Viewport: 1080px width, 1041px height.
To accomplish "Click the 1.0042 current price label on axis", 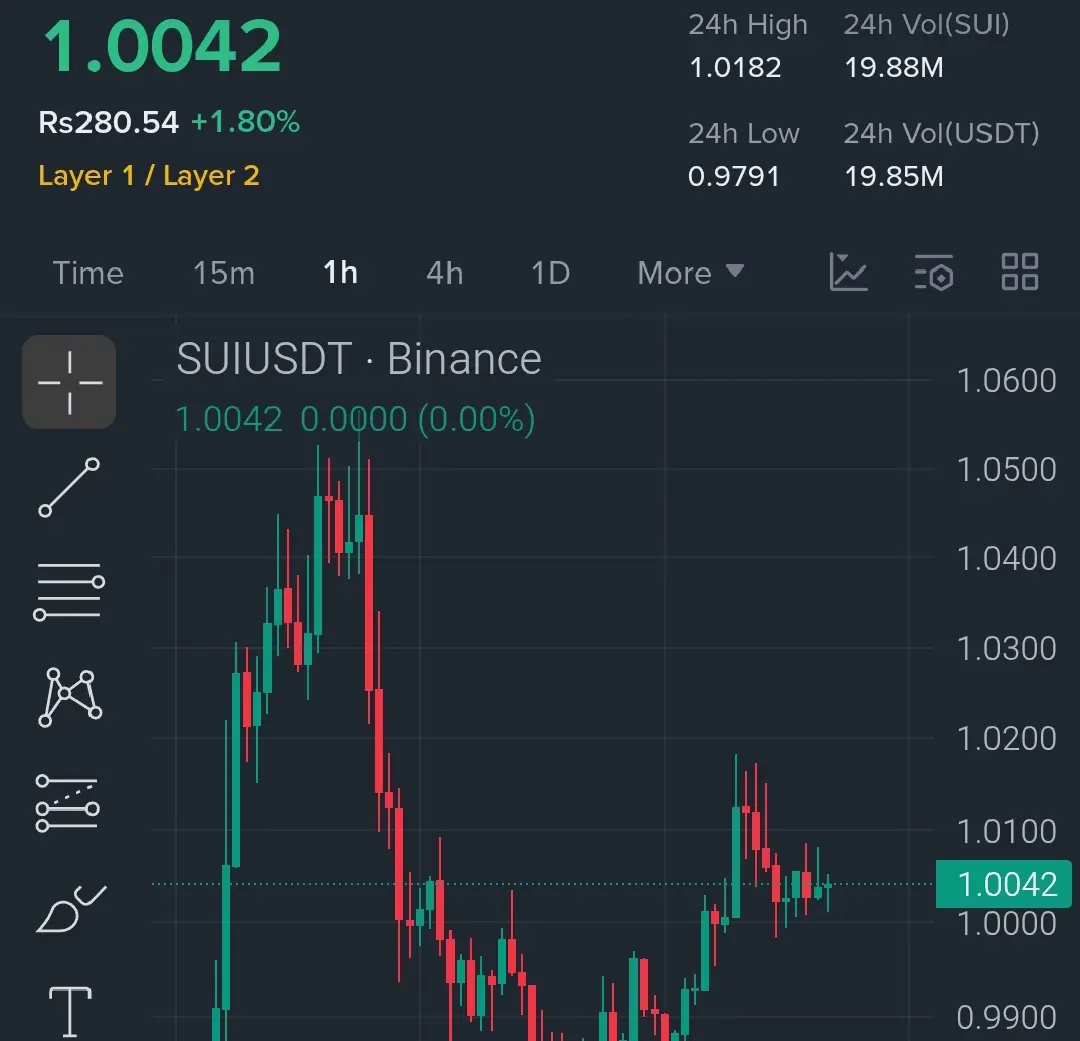I will pyautogui.click(x=1004, y=884).
